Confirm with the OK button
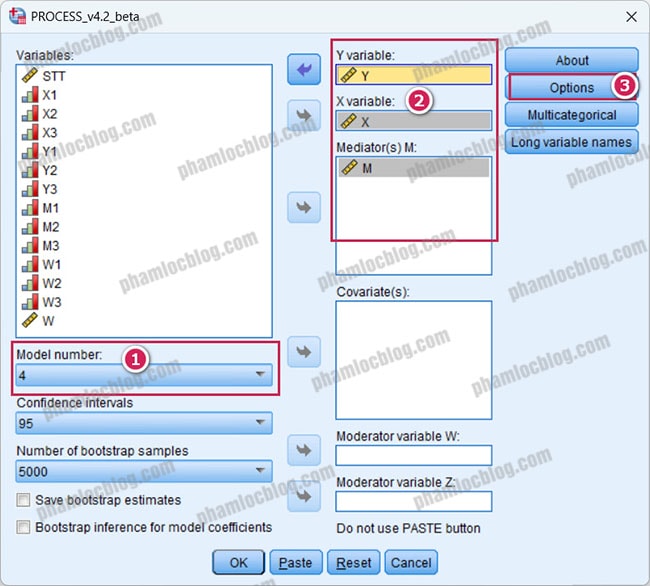Screen dimensions: 650x586 click(x=238, y=562)
